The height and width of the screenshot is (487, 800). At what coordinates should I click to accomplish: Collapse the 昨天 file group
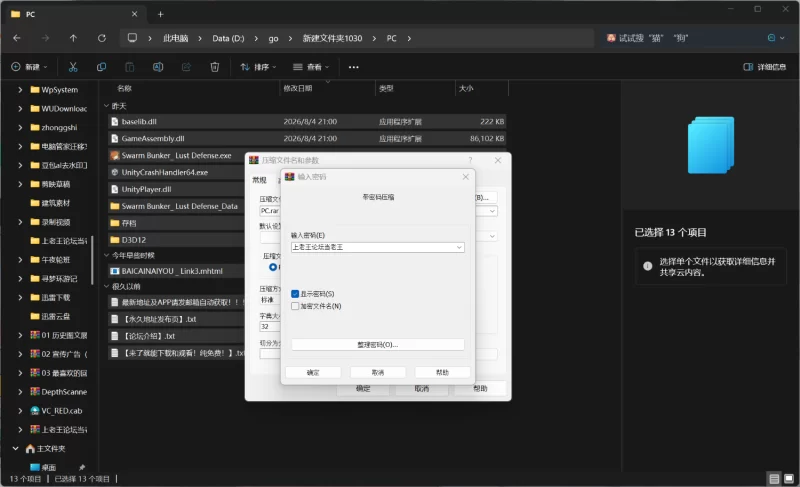pos(107,106)
